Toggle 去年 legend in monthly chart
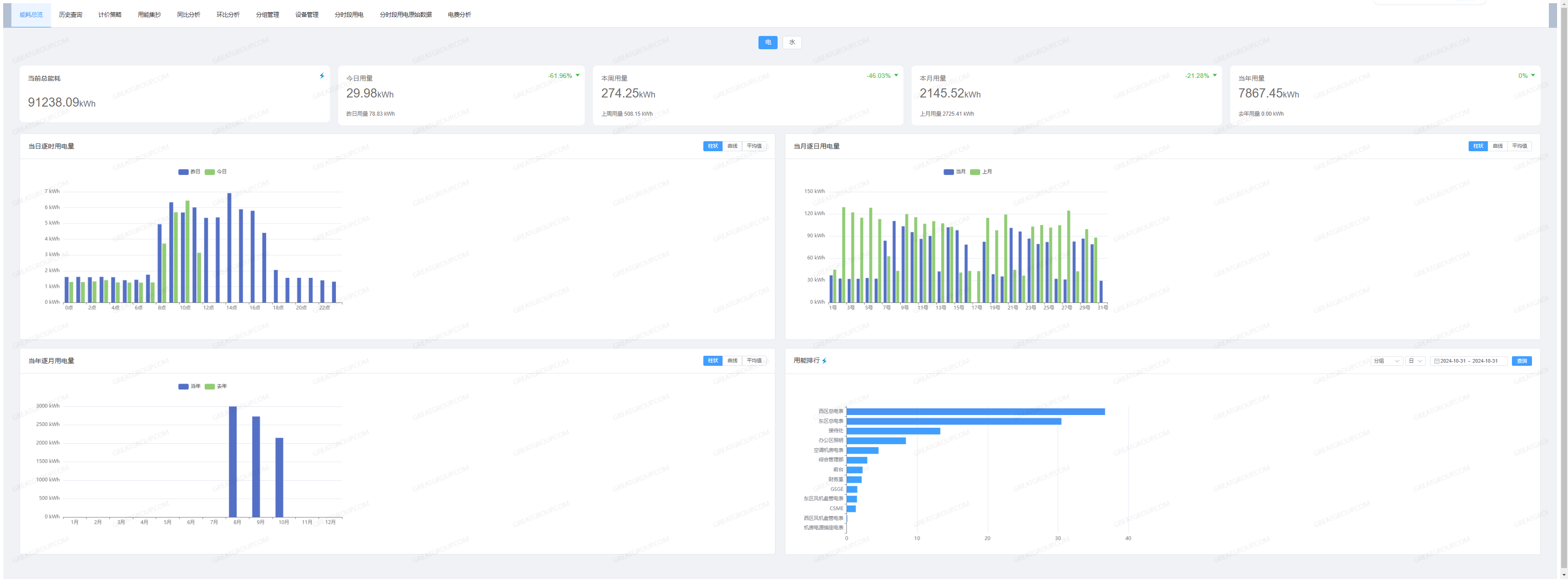 (216, 387)
